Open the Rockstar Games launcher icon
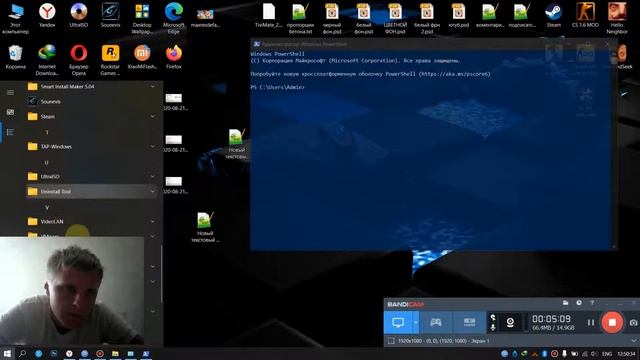The width and height of the screenshot is (640, 360). 110,60
